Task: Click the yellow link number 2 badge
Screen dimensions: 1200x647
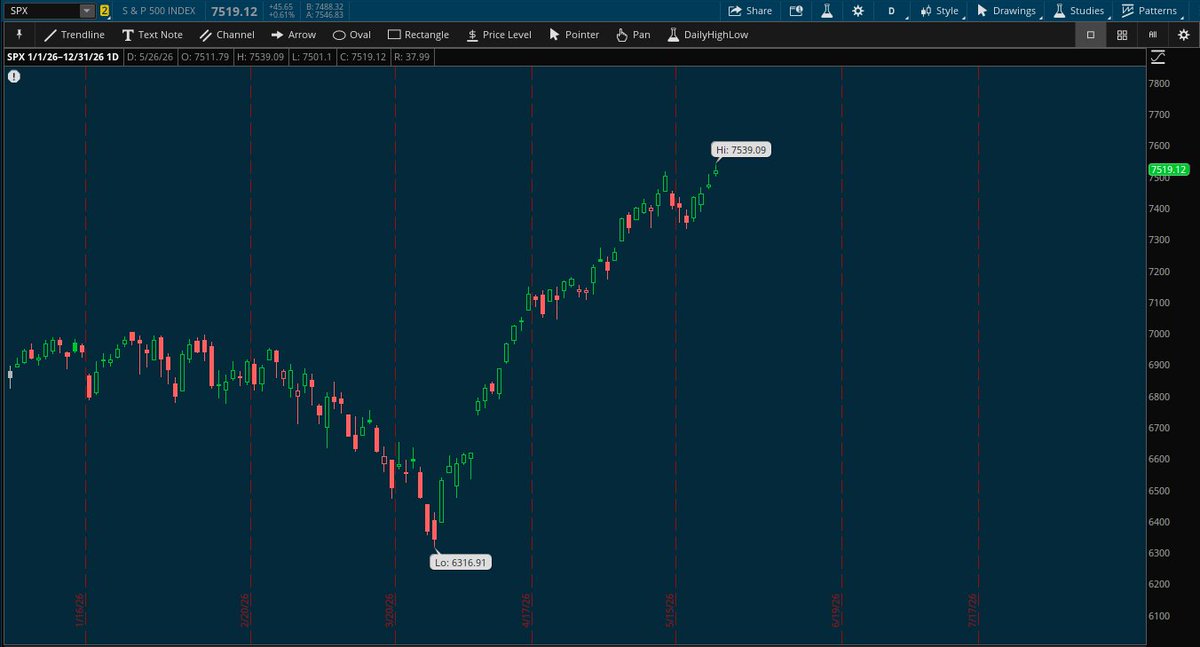Action: click(104, 11)
